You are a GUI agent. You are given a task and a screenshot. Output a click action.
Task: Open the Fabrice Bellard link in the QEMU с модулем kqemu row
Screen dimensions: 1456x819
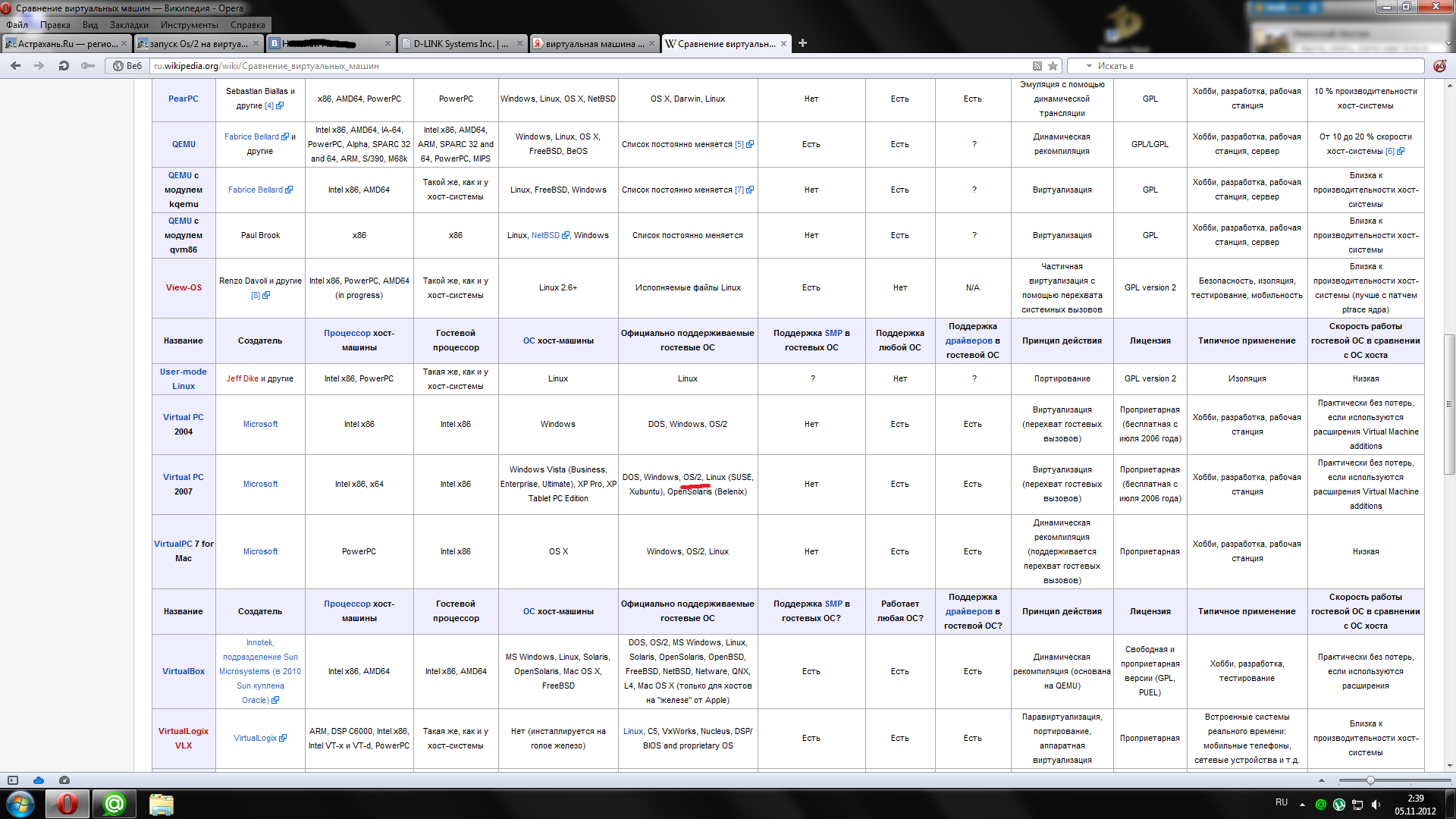coord(256,190)
